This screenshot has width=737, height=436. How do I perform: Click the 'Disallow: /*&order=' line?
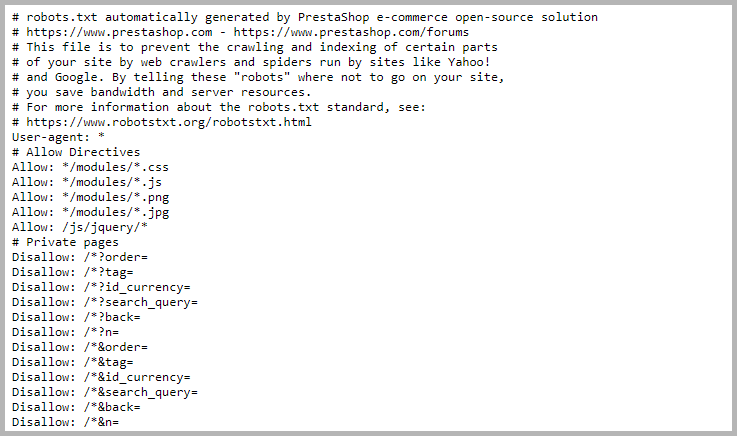point(79,348)
